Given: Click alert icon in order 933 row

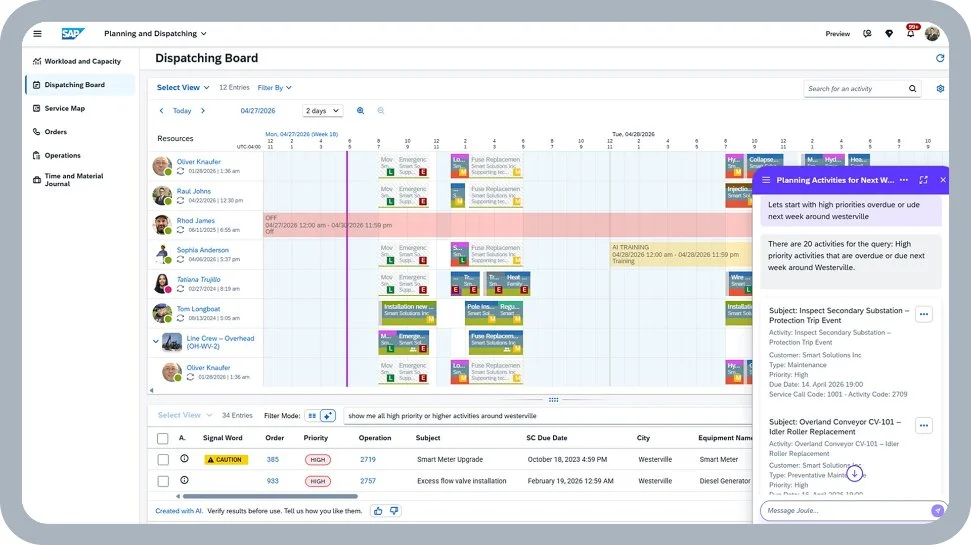Looking at the screenshot, I should (184, 480).
